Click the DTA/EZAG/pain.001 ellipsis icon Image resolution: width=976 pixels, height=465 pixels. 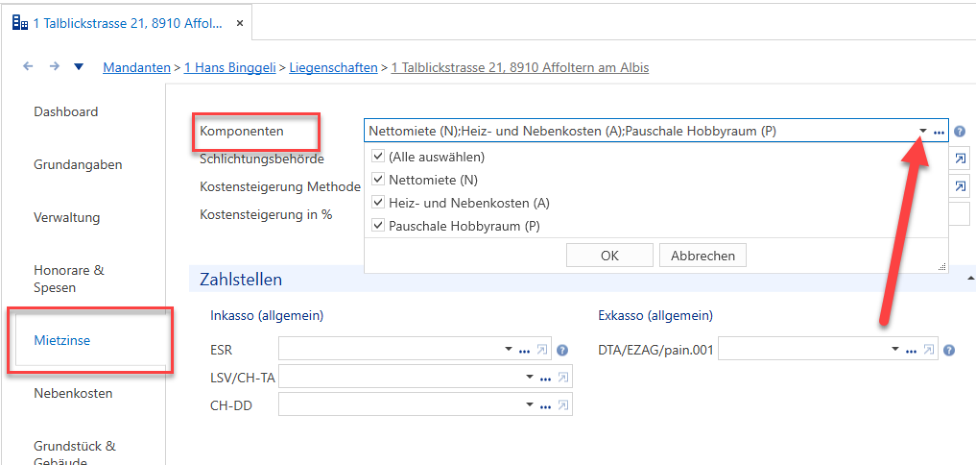pyautogui.click(x=911, y=350)
